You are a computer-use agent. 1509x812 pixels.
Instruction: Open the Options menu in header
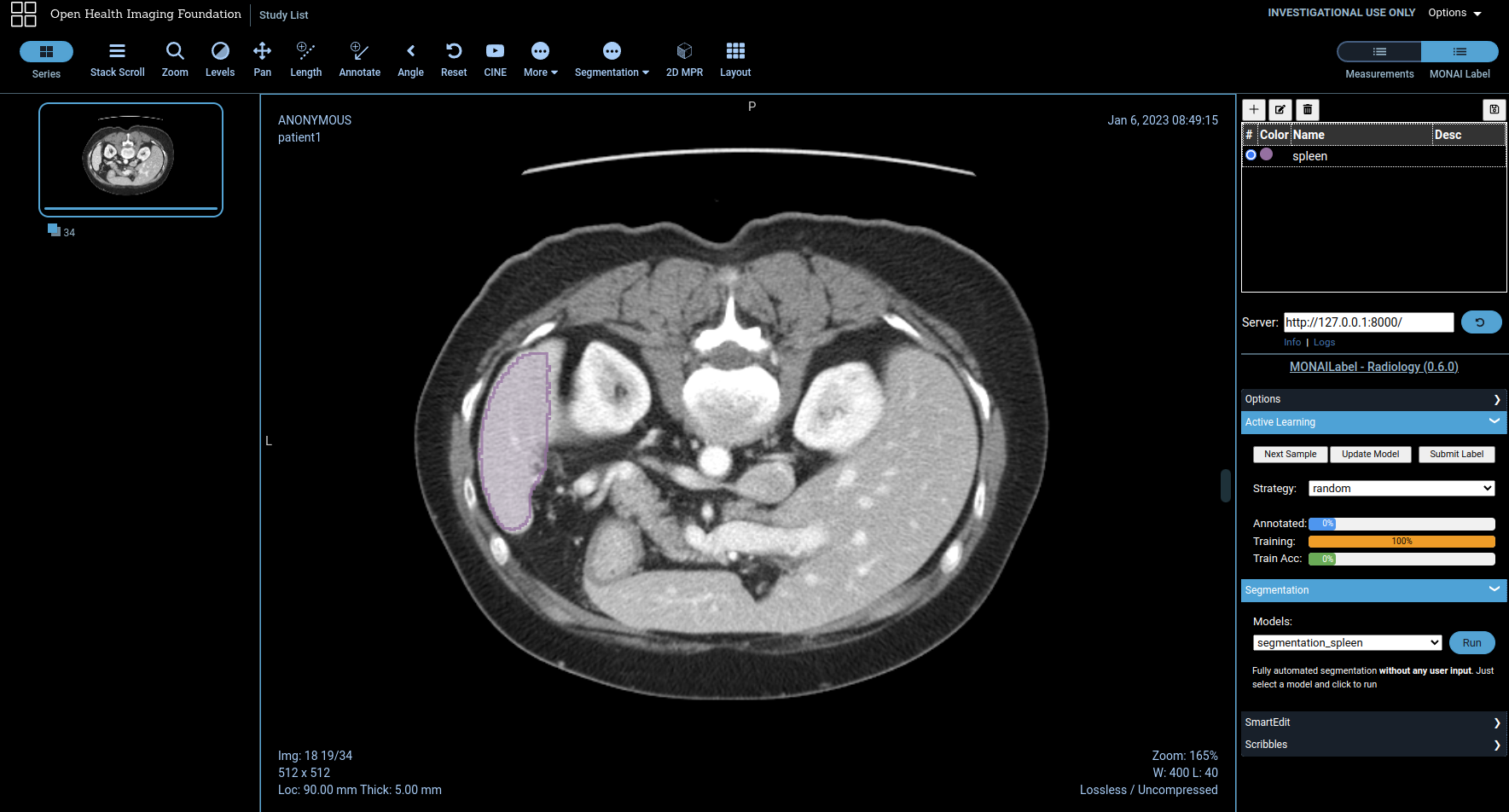pyautogui.click(x=1455, y=13)
